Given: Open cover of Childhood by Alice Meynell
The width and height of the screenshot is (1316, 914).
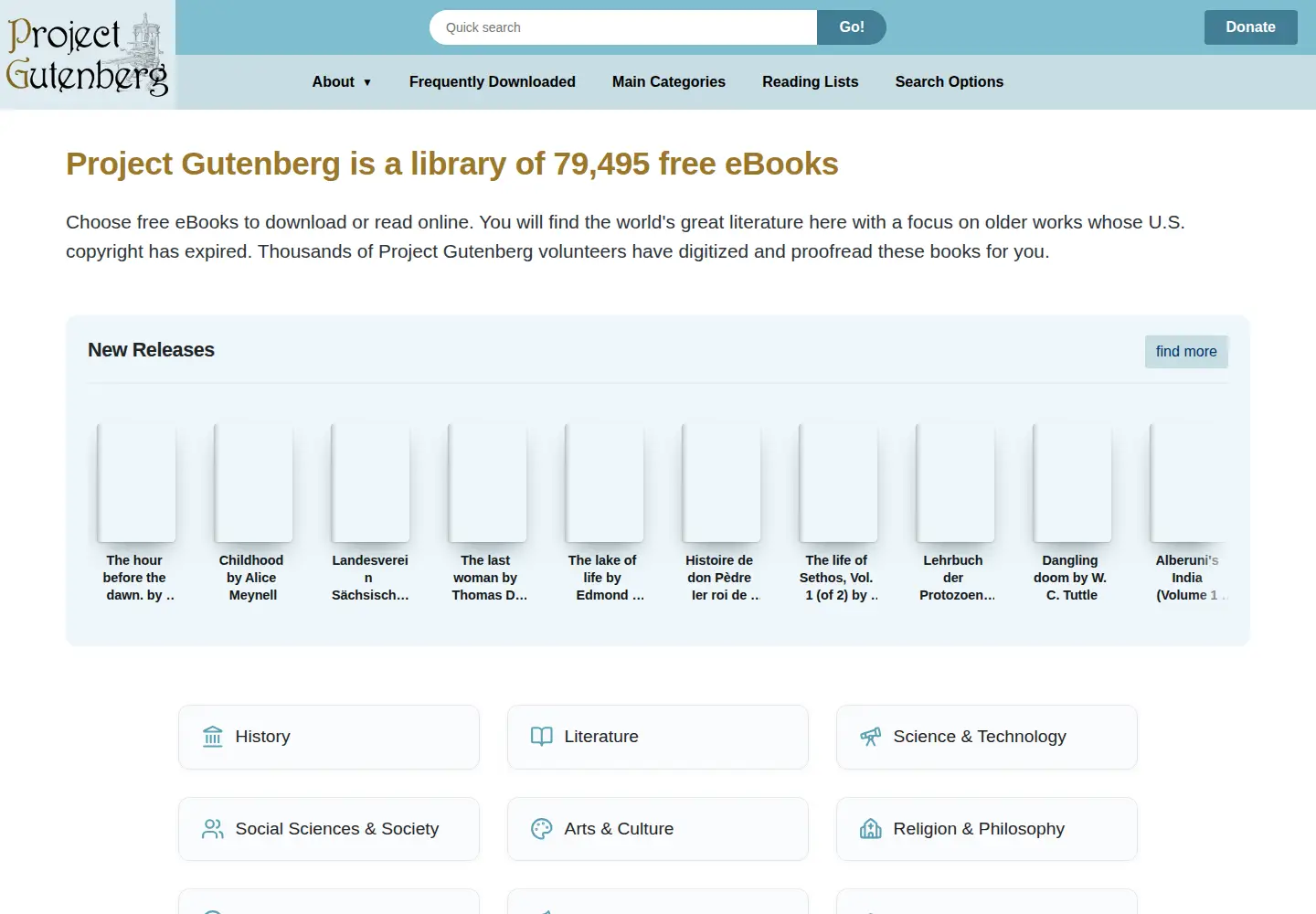Looking at the screenshot, I should (253, 483).
